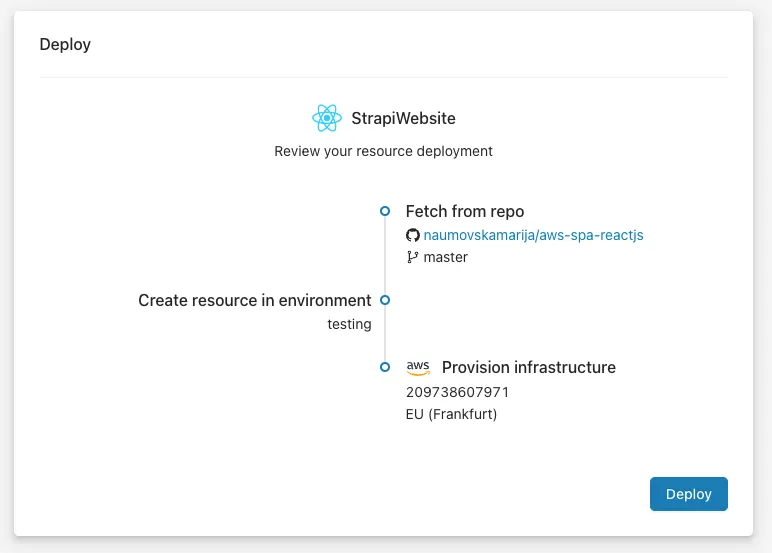The height and width of the screenshot is (553, 772).
Task: Click the GitHub octocat icon
Action: pos(413,235)
